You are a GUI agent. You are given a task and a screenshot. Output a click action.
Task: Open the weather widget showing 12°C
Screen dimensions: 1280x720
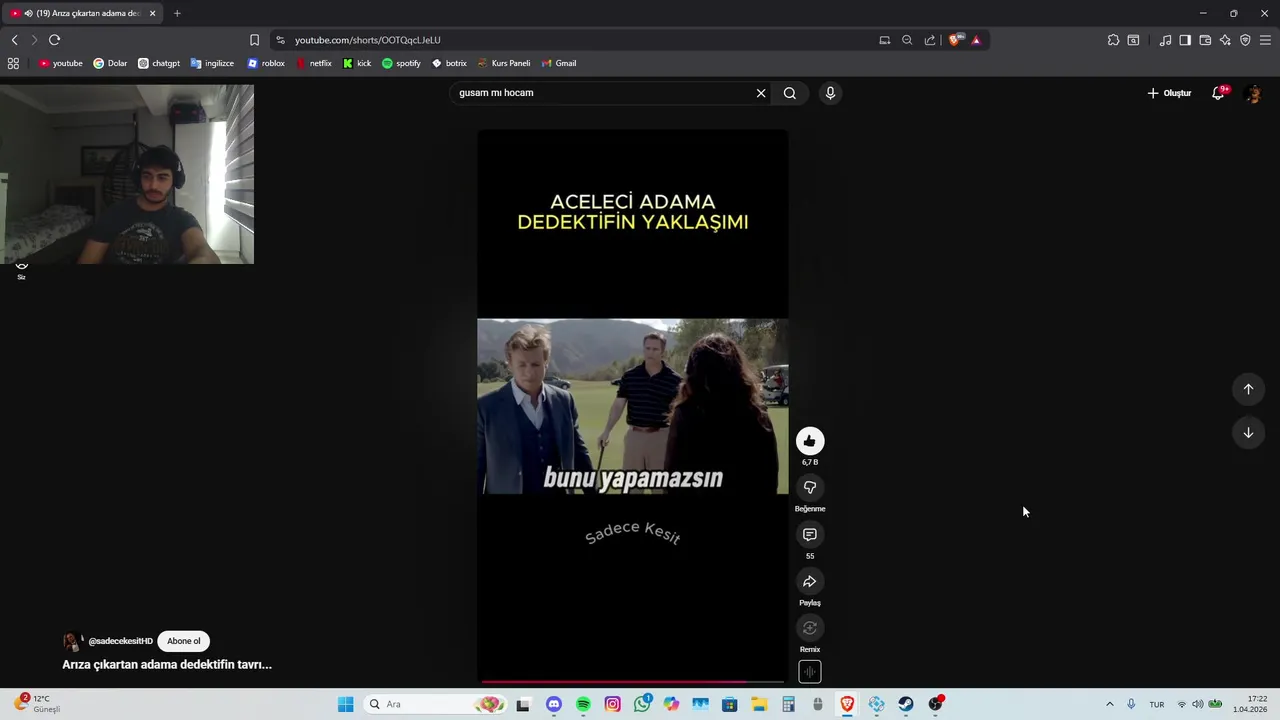[x=37, y=704]
